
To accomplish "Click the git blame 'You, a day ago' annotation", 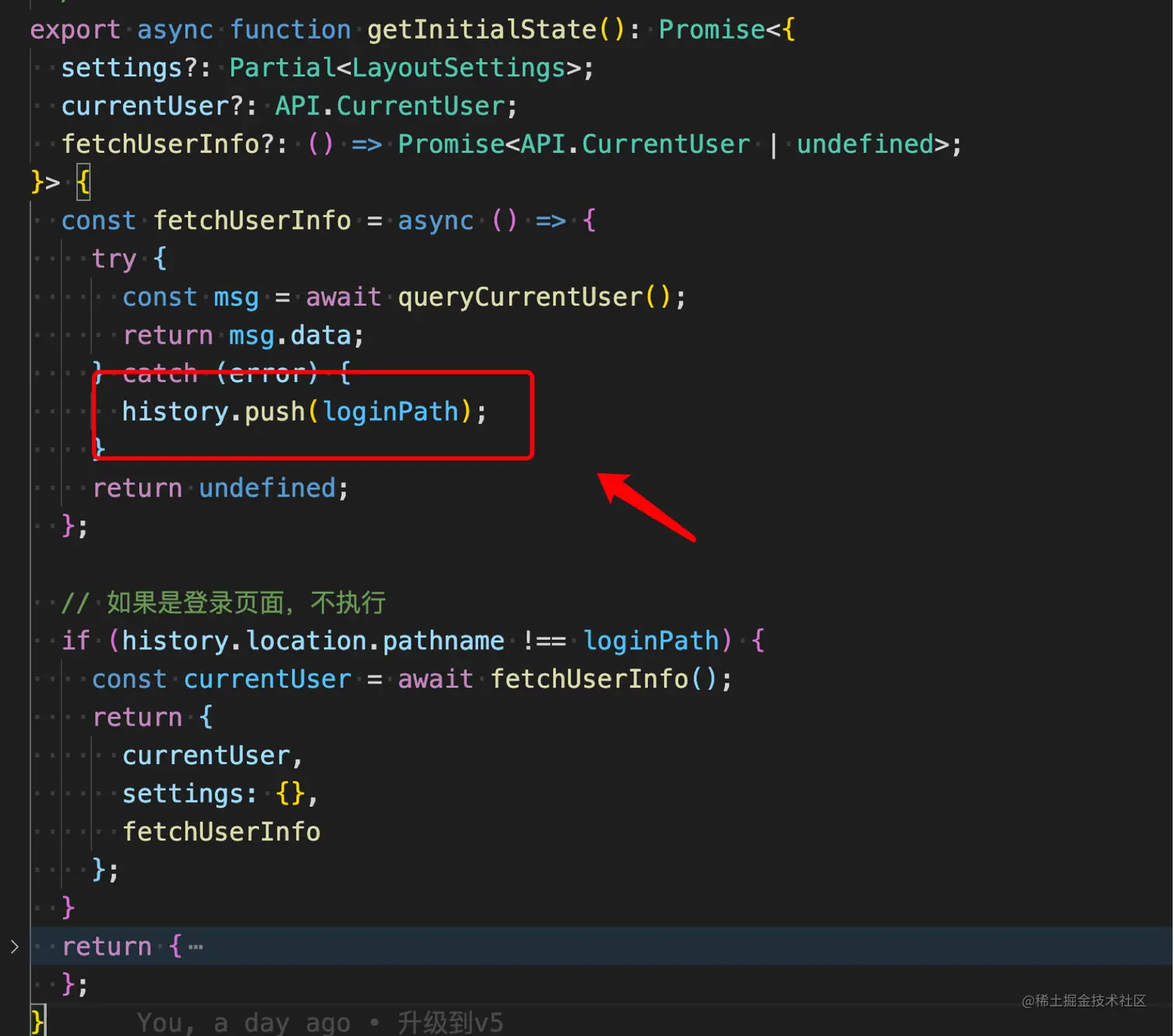I will click(243, 1023).
